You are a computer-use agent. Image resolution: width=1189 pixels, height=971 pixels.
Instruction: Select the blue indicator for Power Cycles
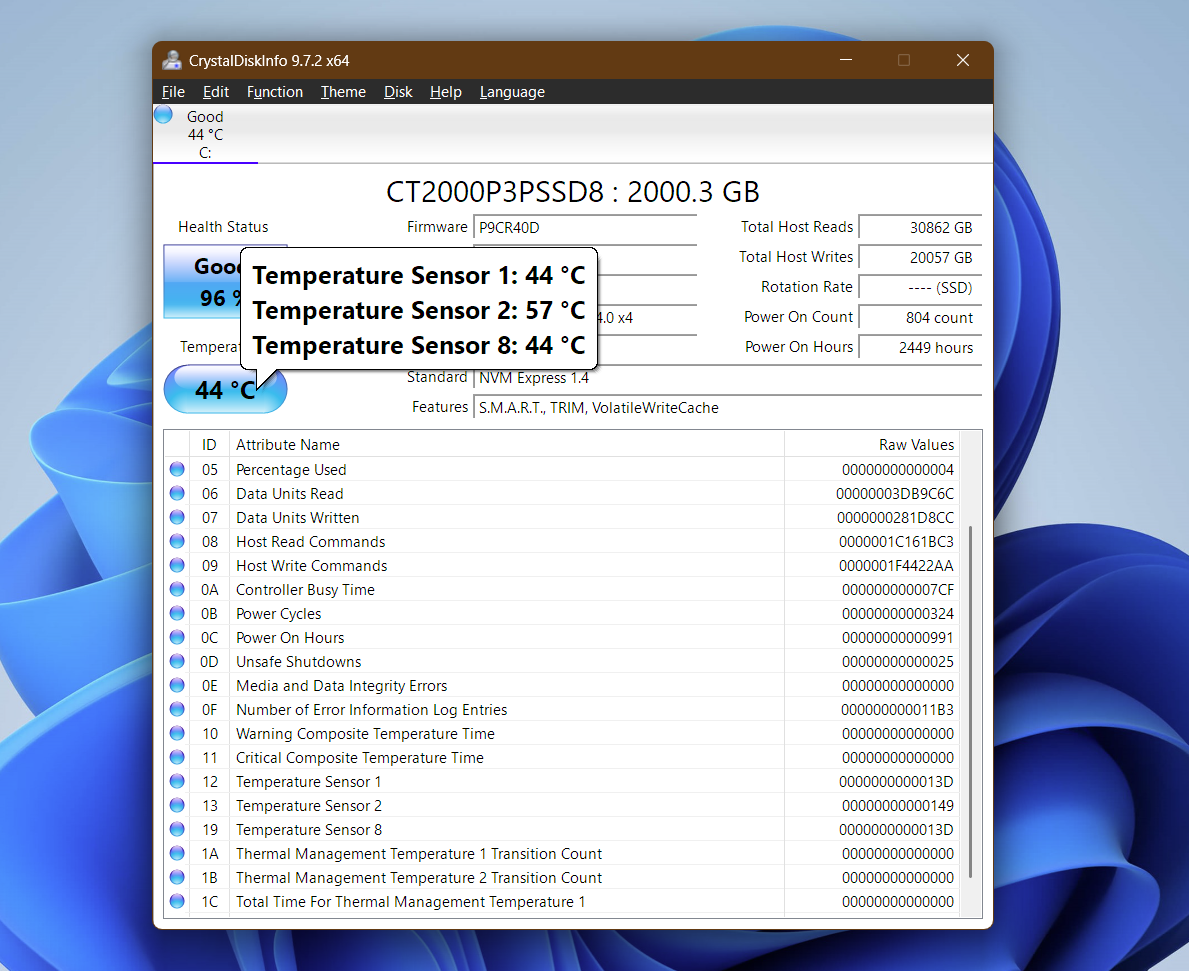pyautogui.click(x=177, y=612)
